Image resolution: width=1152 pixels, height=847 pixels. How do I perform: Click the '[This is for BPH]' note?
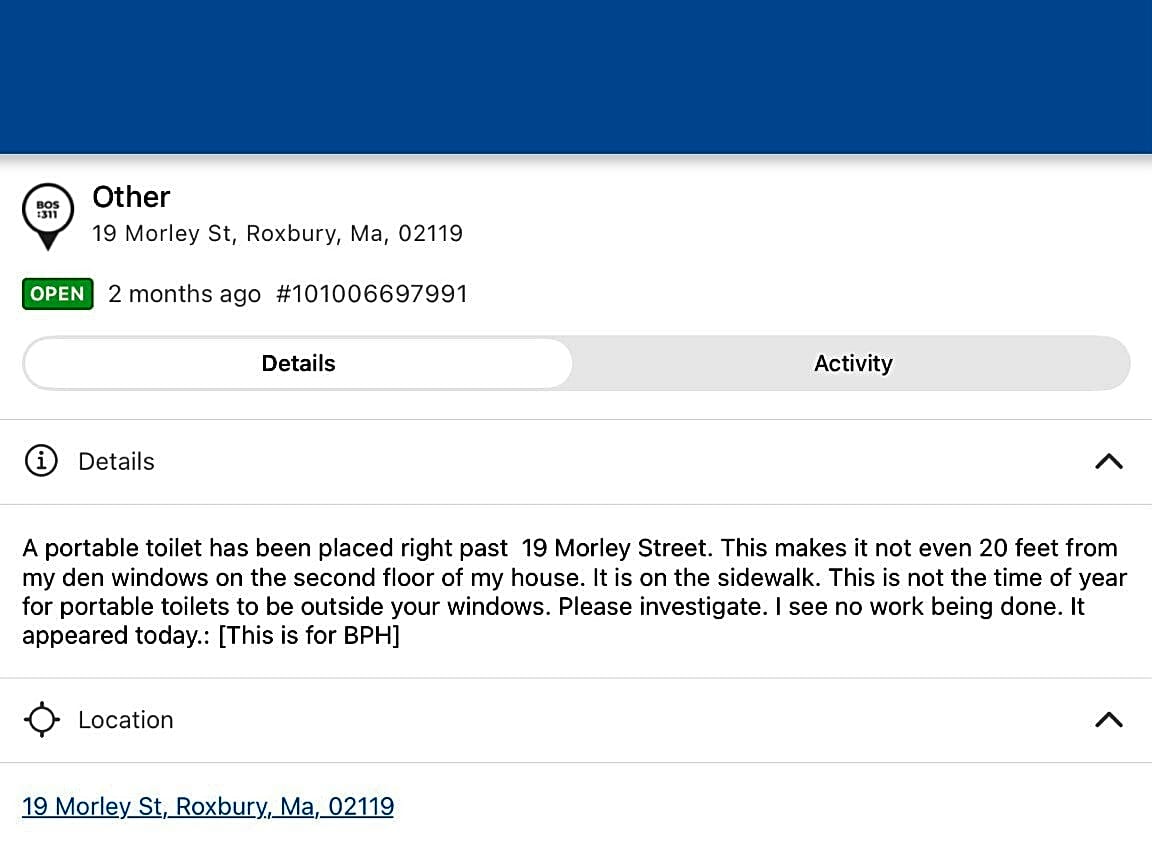(309, 635)
